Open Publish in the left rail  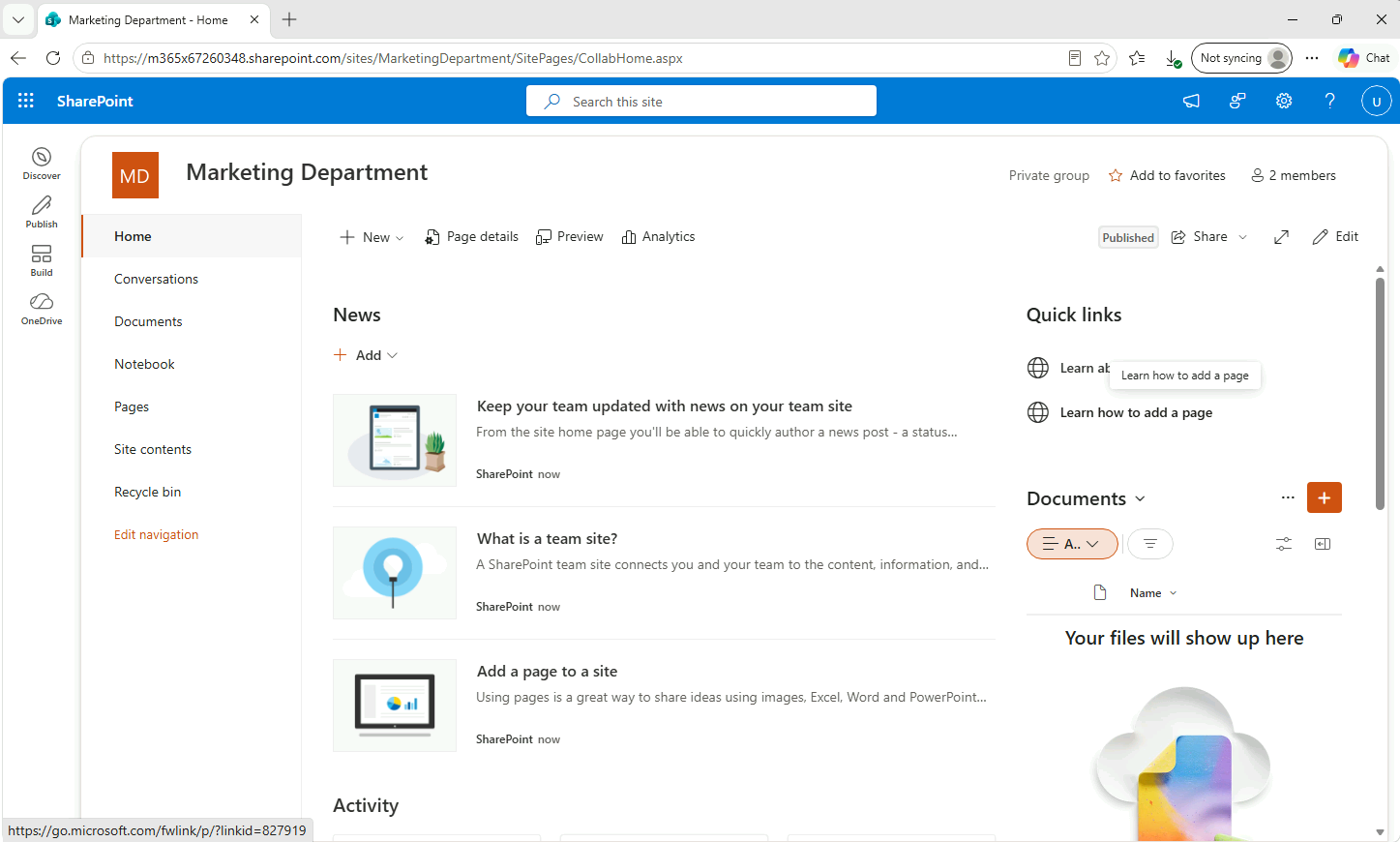point(42,212)
